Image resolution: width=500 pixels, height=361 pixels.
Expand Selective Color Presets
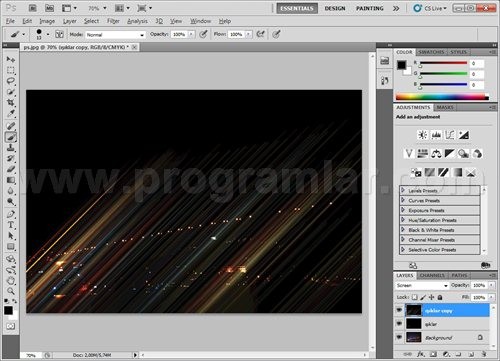(x=403, y=249)
